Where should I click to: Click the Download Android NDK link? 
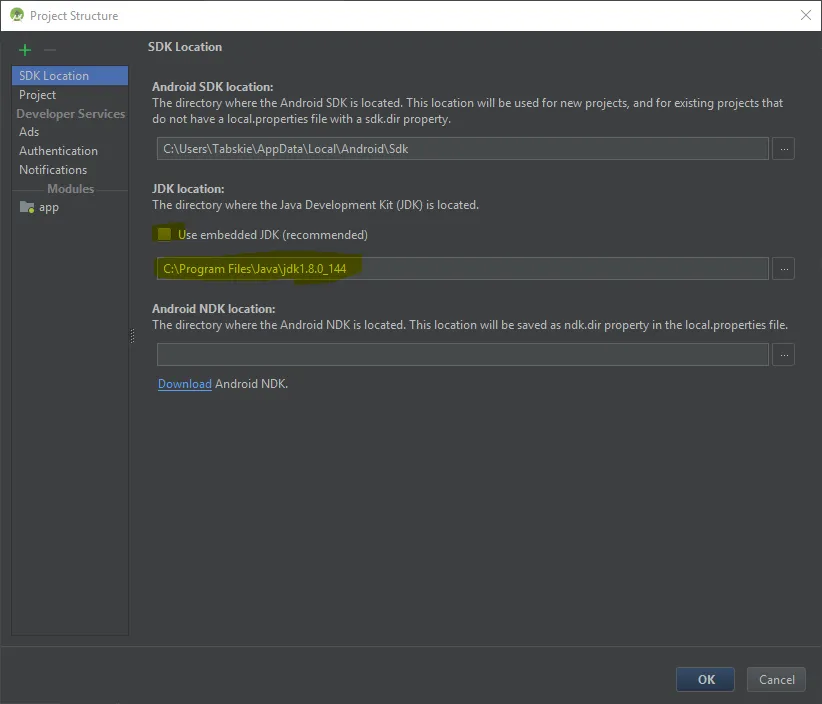185,384
